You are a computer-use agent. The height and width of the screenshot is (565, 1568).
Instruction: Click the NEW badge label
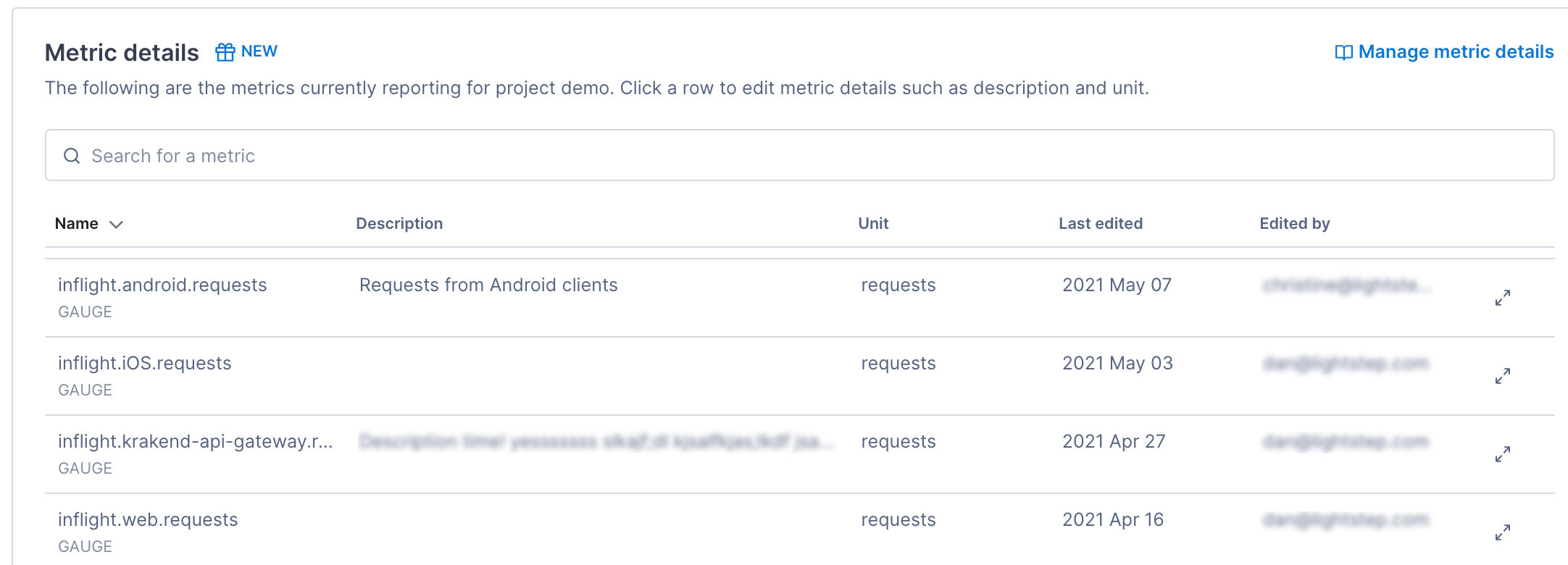click(259, 51)
